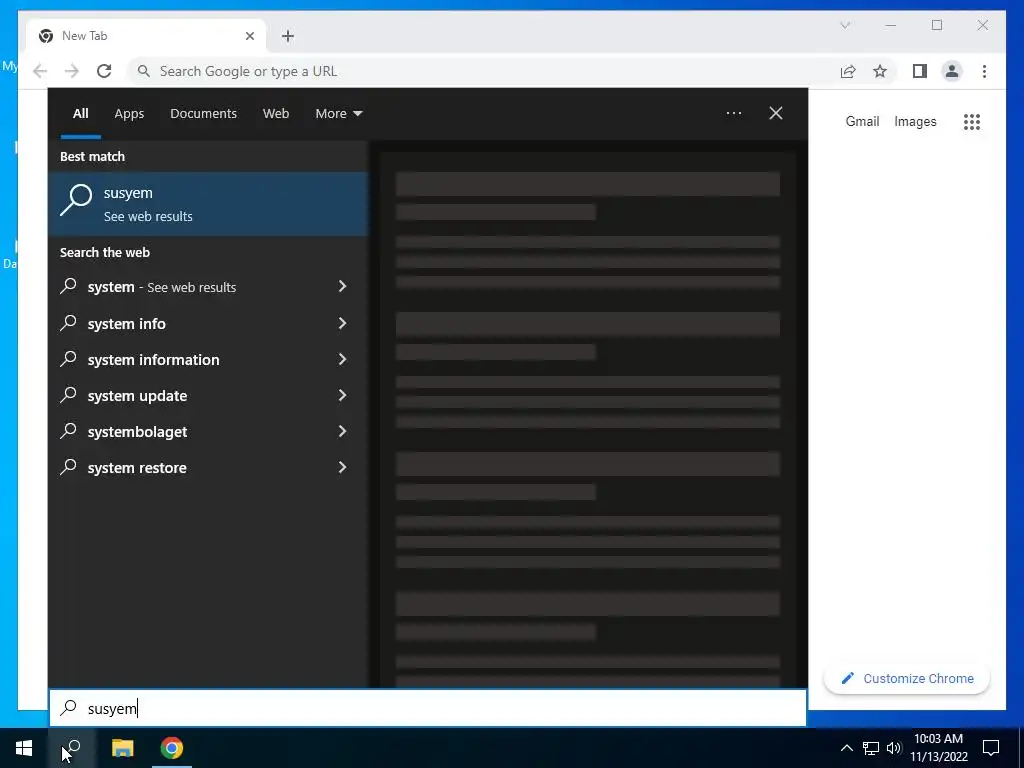Open the susyem best match result
This screenshot has width=1024, height=768.
(x=208, y=204)
